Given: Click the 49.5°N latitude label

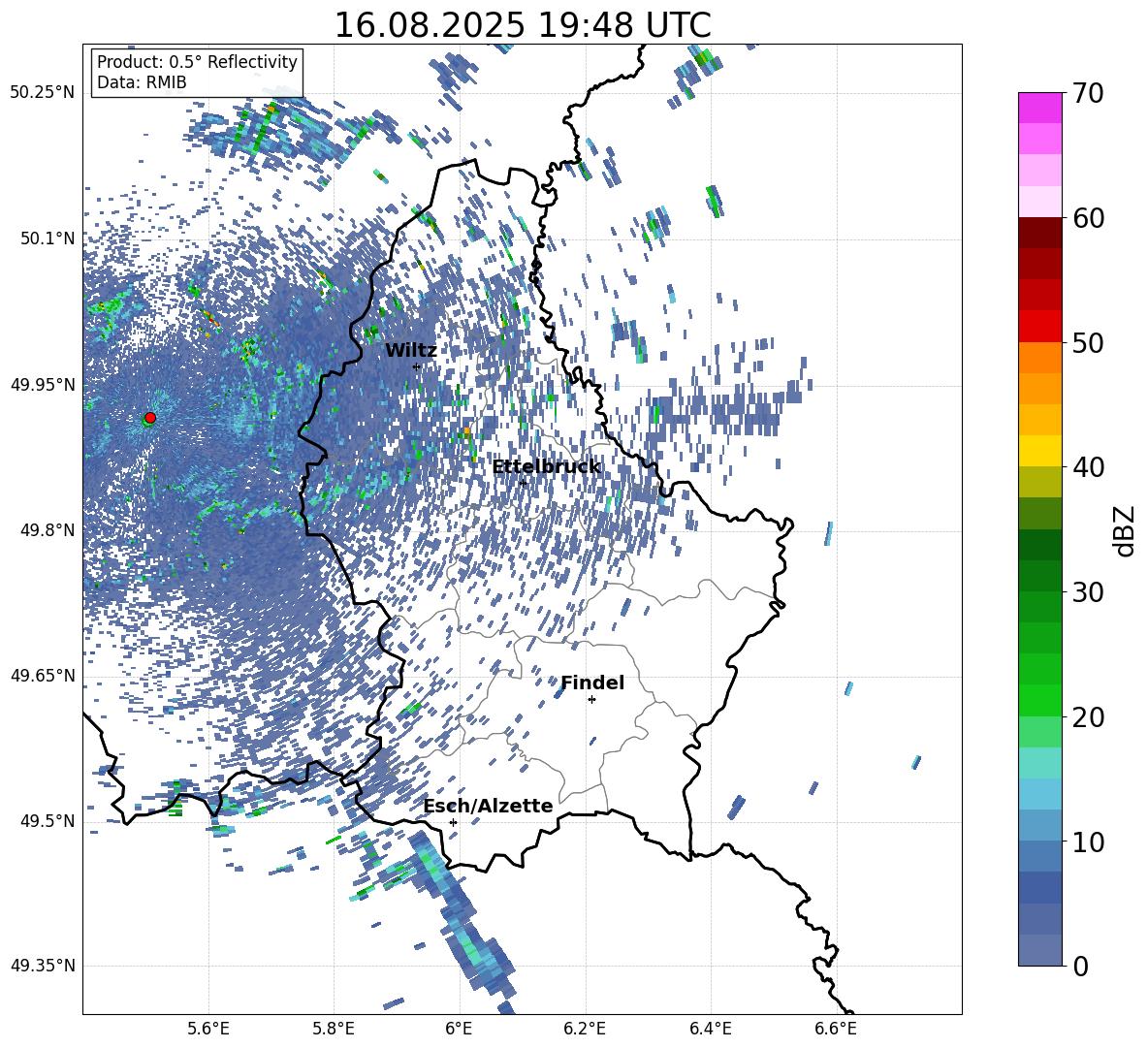Looking at the screenshot, I should pyautogui.click(x=48, y=821).
